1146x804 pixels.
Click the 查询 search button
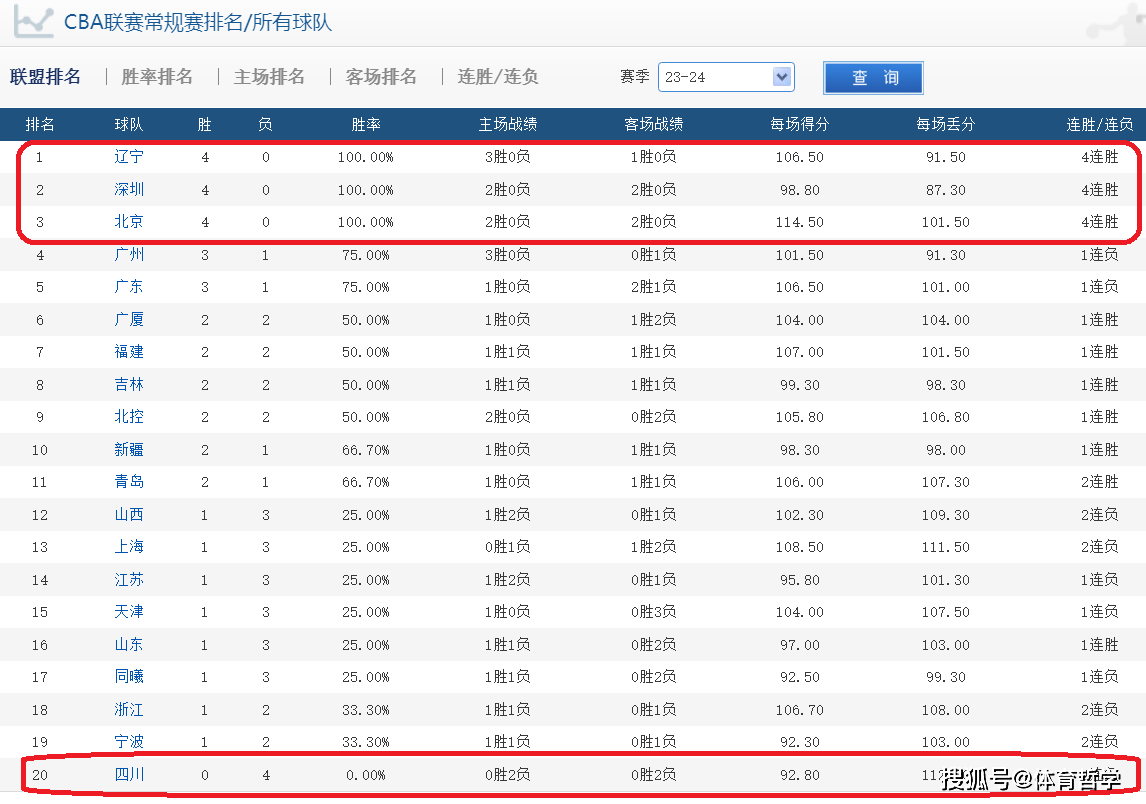coord(873,77)
